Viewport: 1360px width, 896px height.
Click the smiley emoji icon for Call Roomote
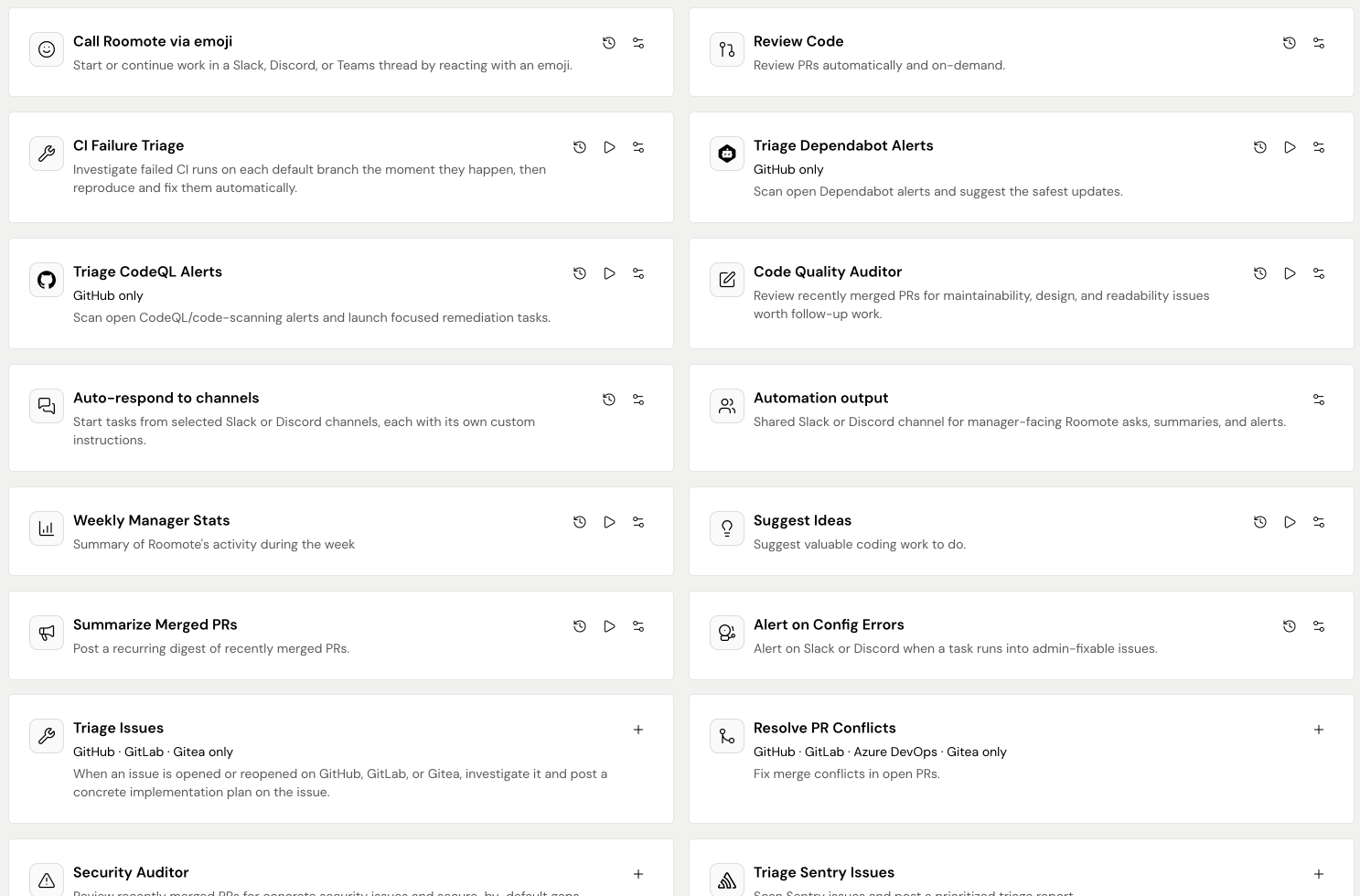[x=47, y=49]
